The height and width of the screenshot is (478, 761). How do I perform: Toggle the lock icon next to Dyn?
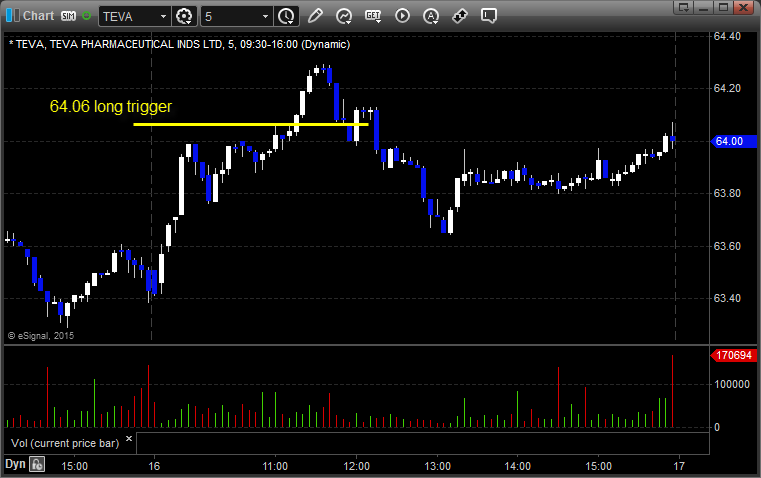[37, 464]
